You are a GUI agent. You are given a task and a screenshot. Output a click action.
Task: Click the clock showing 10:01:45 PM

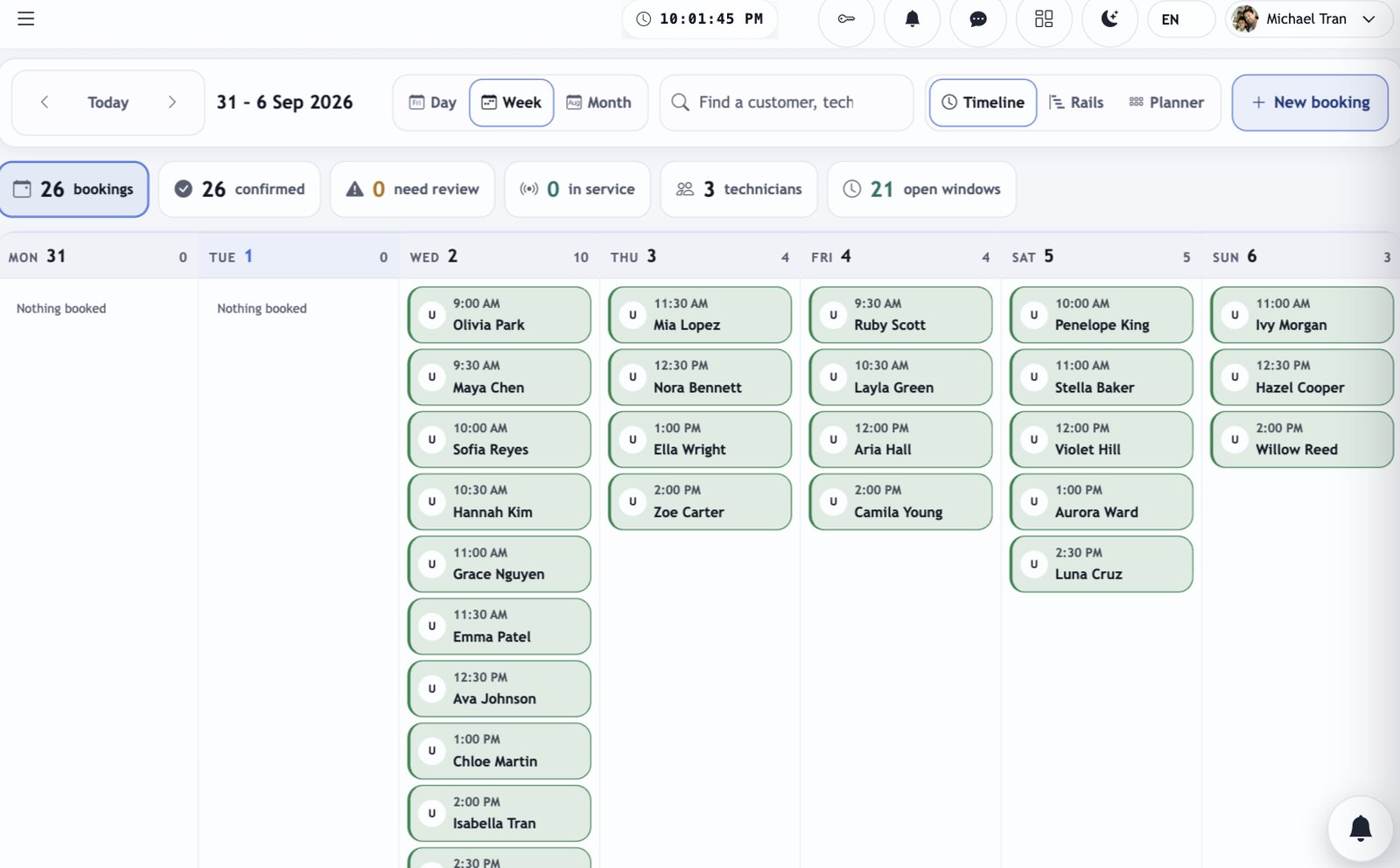point(700,19)
